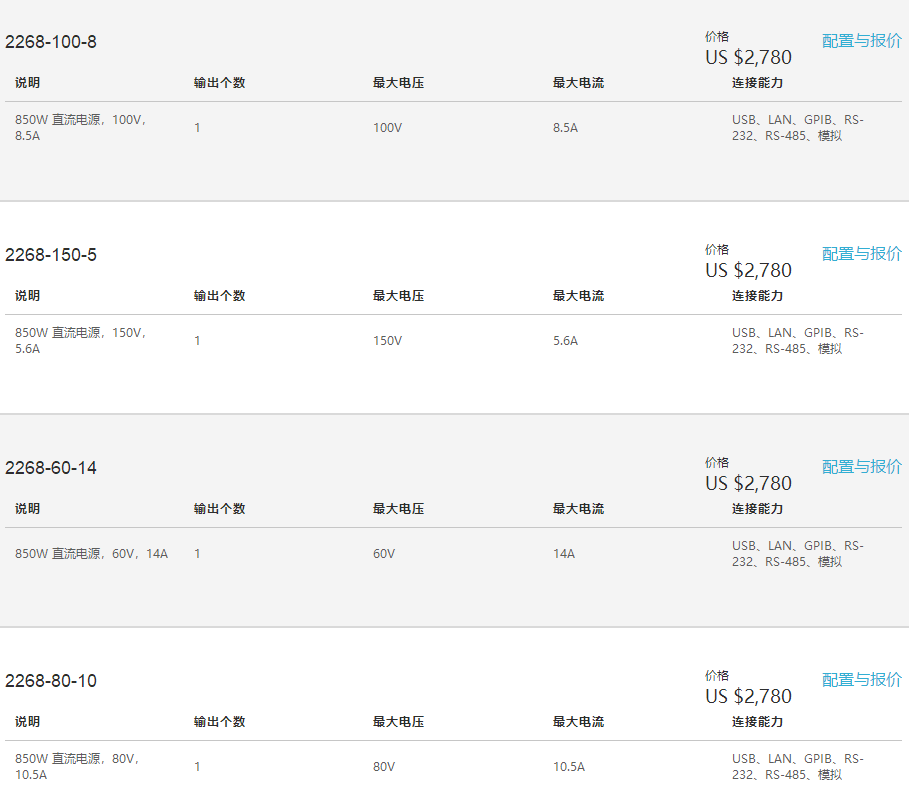Click the 850W 直流电源, 60V, 14A description

92,554
